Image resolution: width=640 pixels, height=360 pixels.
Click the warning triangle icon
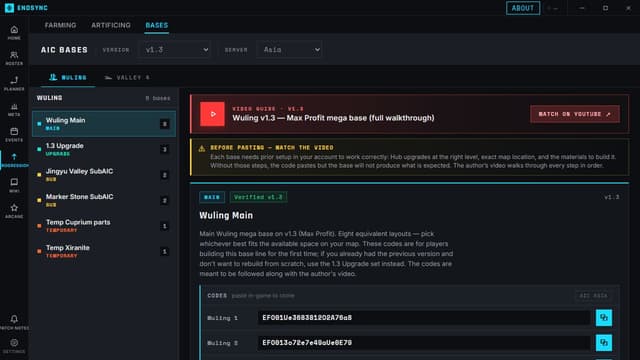pyautogui.click(x=202, y=149)
